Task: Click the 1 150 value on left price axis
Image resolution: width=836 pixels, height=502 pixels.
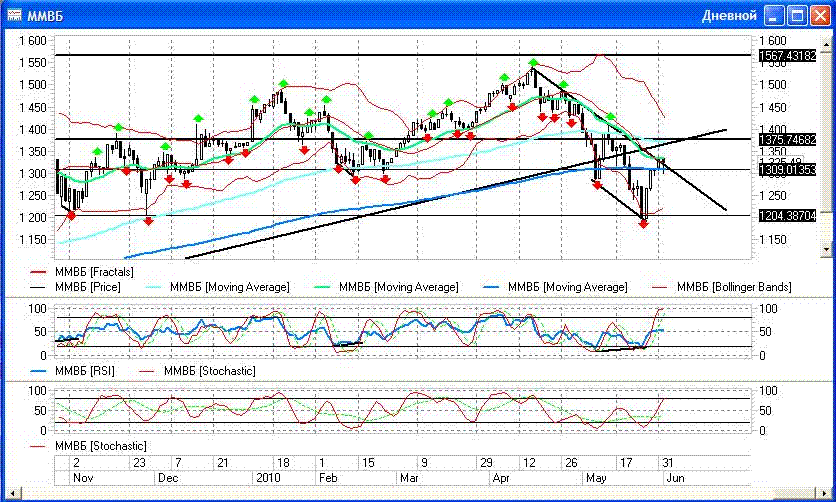Action: [x=33, y=240]
